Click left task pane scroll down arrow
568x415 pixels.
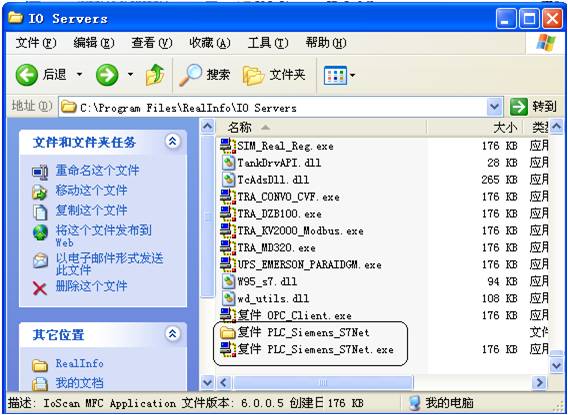(207, 382)
